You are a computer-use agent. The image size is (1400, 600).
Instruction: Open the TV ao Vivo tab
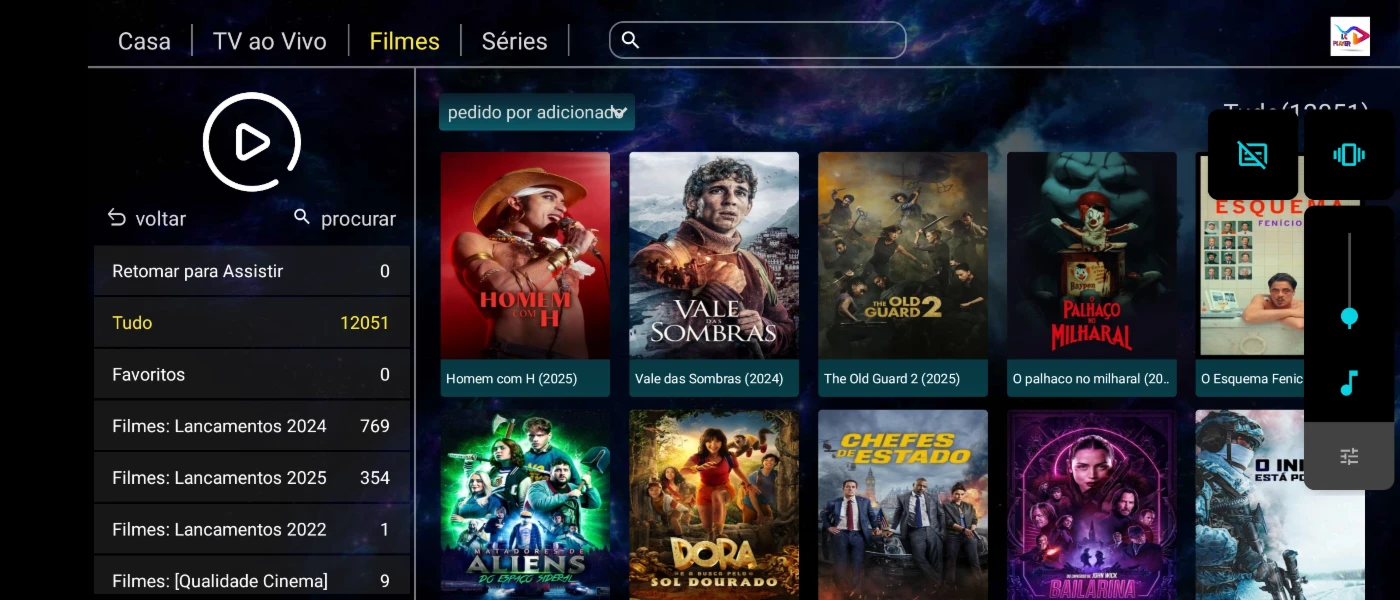point(270,41)
